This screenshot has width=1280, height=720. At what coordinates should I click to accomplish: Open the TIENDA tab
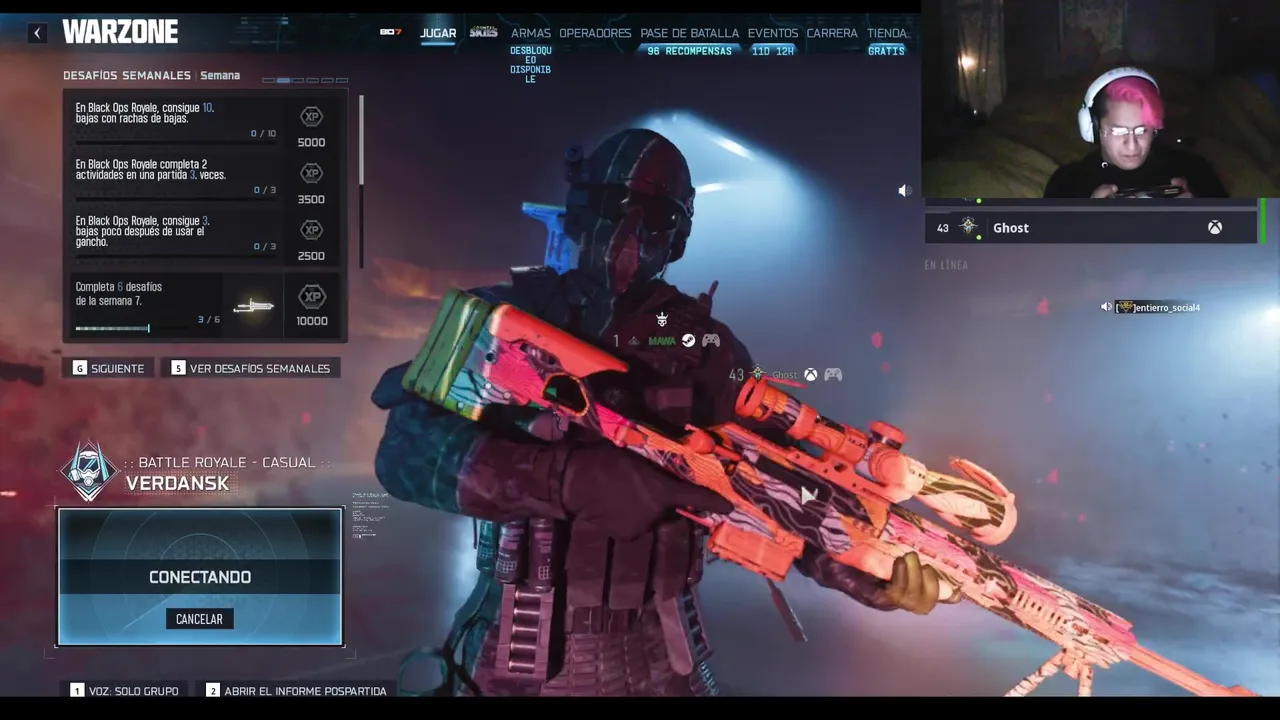[886, 33]
